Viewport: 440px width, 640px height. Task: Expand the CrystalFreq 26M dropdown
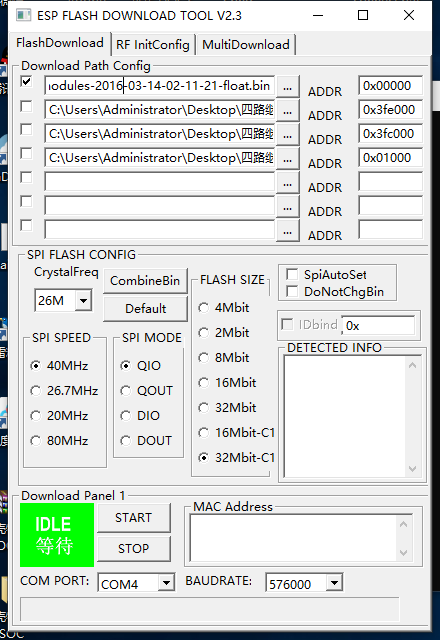click(83, 301)
